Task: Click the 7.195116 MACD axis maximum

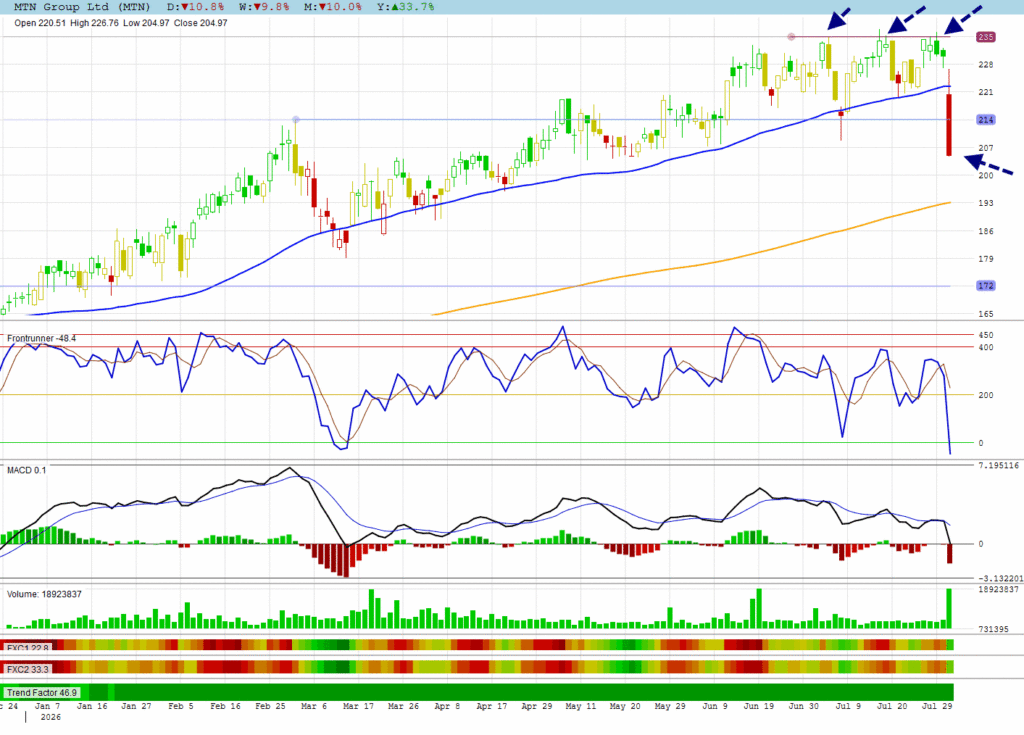Action: tap(999, 465)
